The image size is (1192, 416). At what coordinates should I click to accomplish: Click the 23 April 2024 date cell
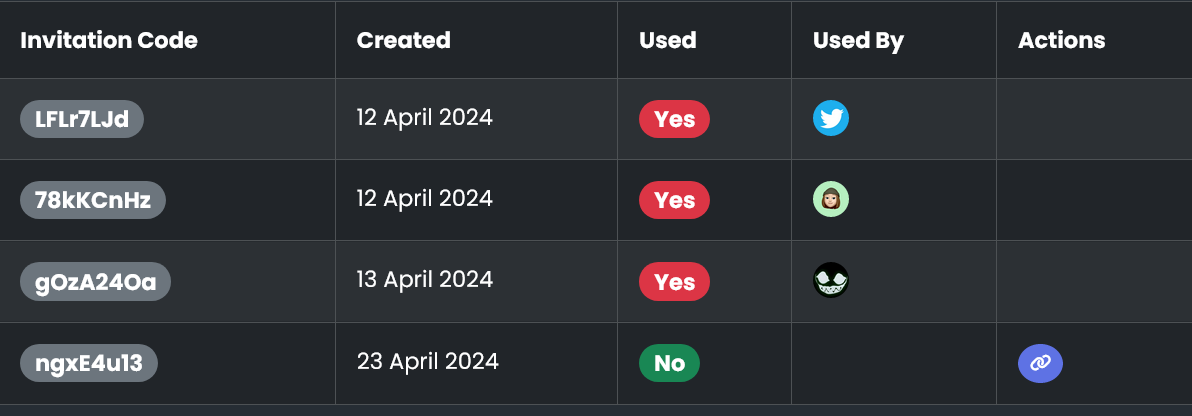click(427, 360)
